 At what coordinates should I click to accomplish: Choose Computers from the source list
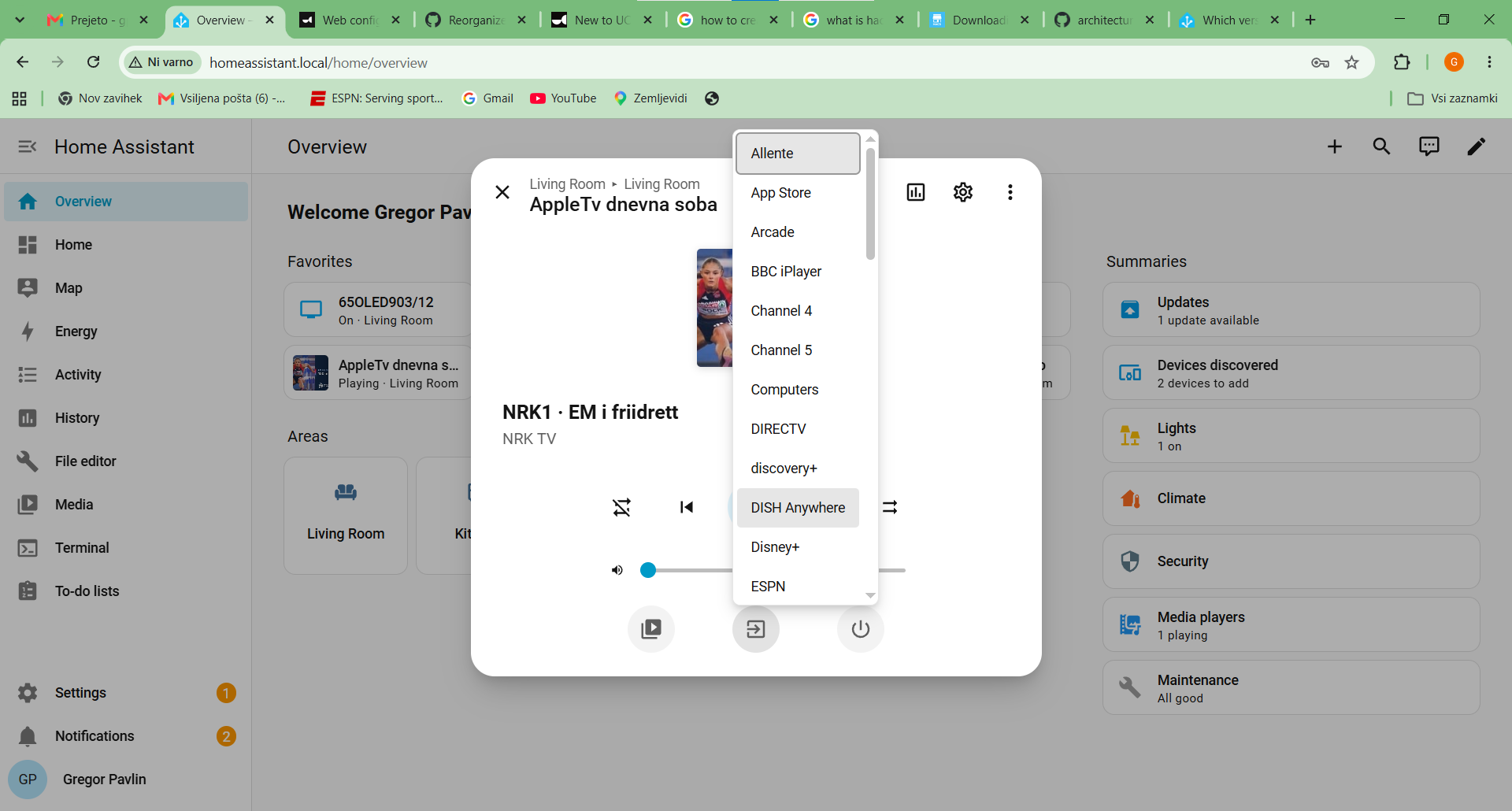[798, 390]
